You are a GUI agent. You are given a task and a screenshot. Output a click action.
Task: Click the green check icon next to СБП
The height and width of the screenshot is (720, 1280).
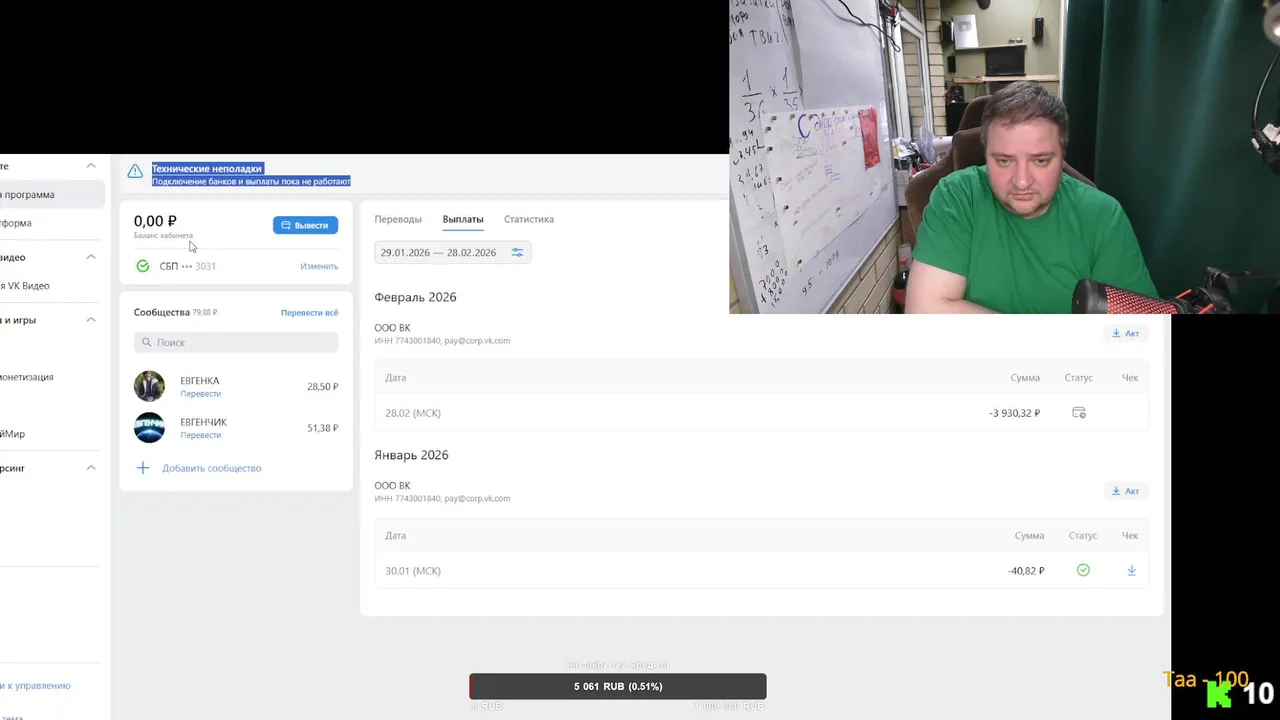click(x=143, y=266)
